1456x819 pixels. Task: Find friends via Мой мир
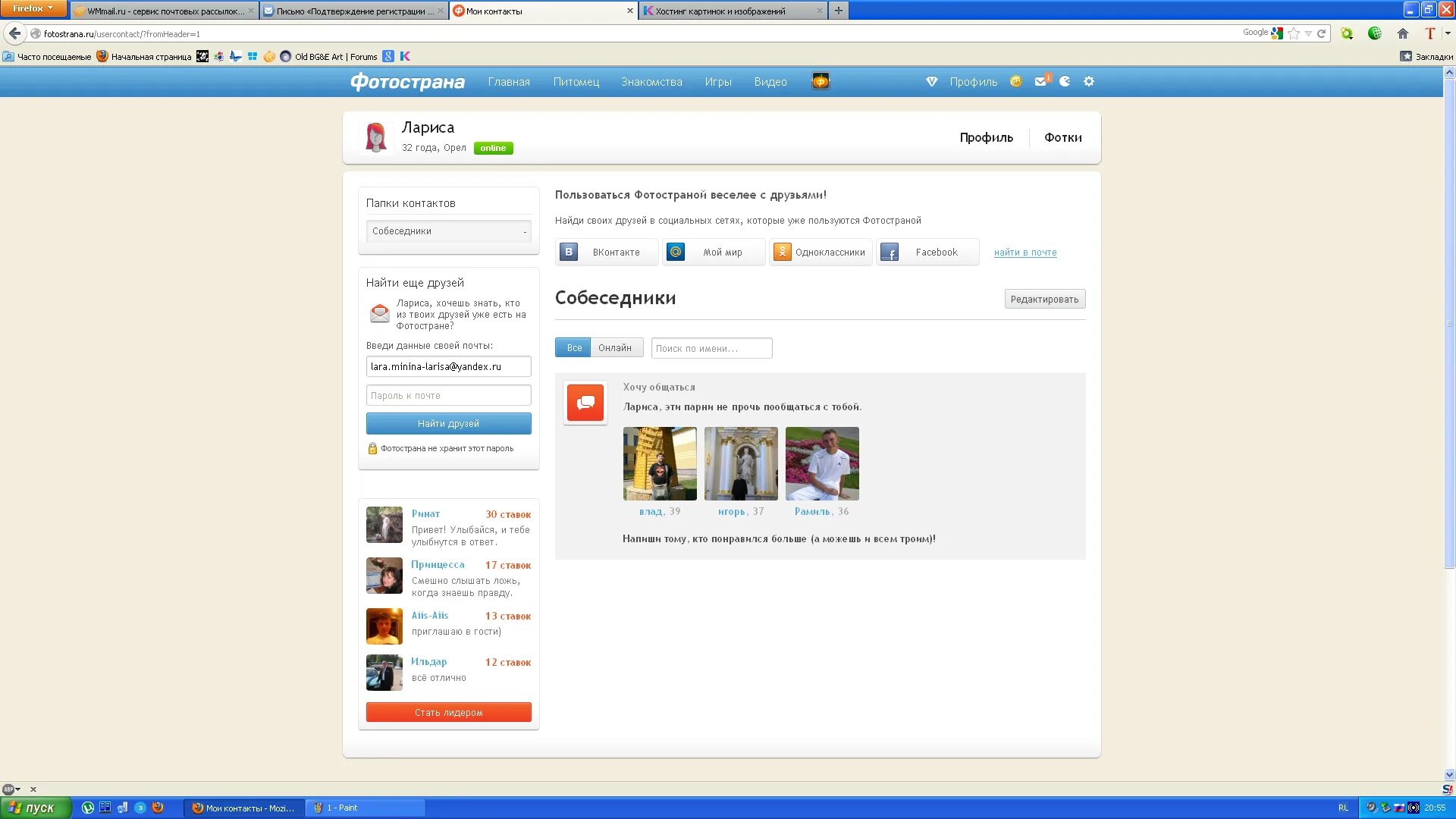coord(714,253)
